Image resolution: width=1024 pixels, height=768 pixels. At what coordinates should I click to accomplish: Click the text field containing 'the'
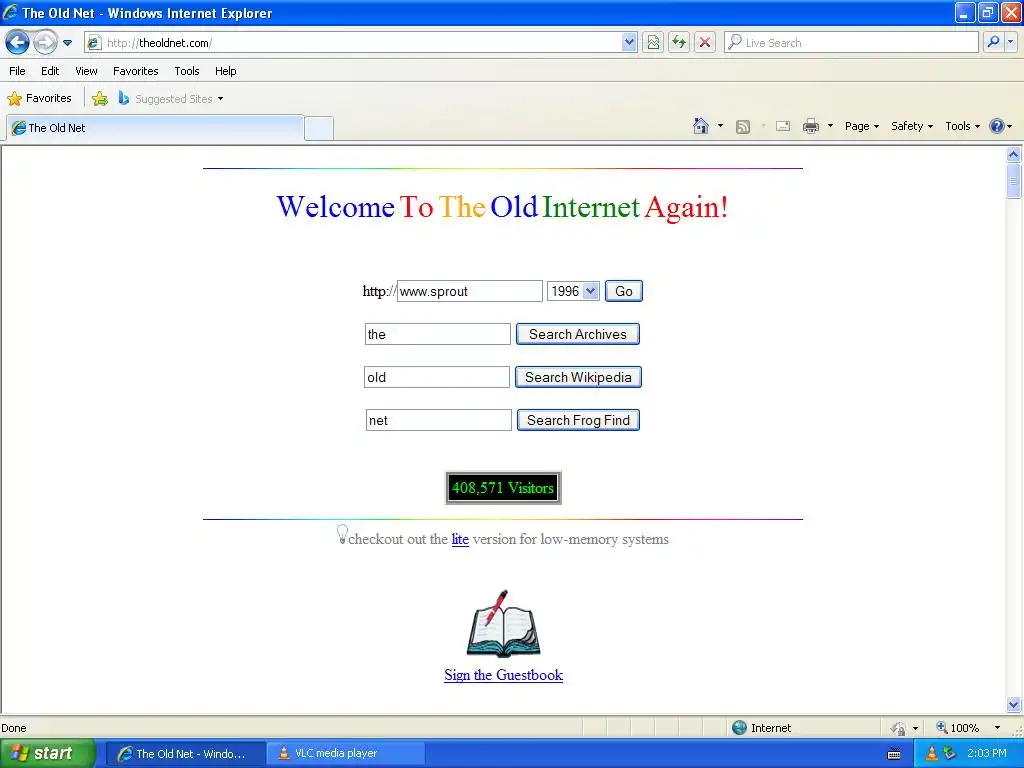click(x=438, y=334)
